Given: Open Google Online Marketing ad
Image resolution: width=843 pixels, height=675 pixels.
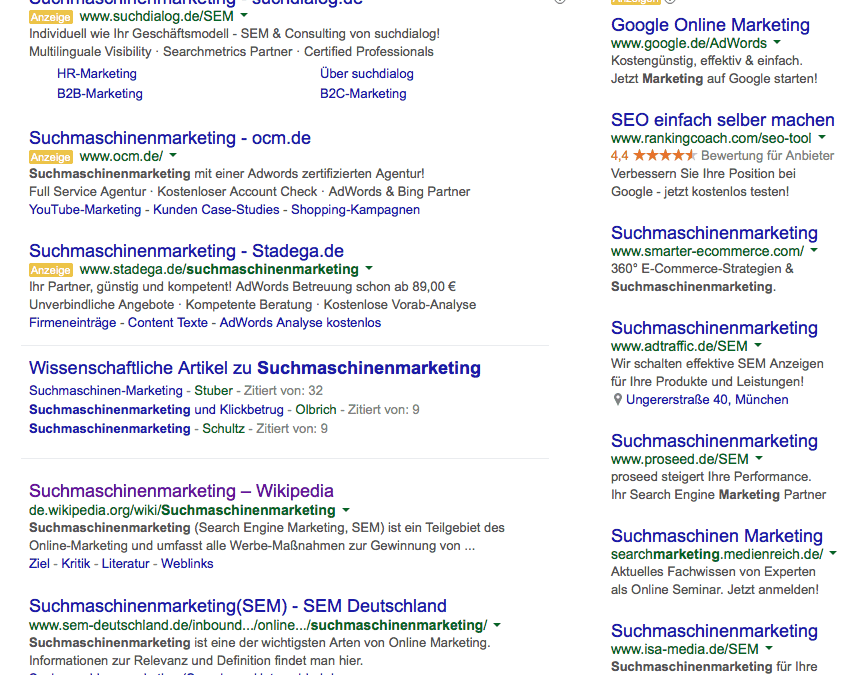Looking at the screenshot, I should tap(710, 25).
